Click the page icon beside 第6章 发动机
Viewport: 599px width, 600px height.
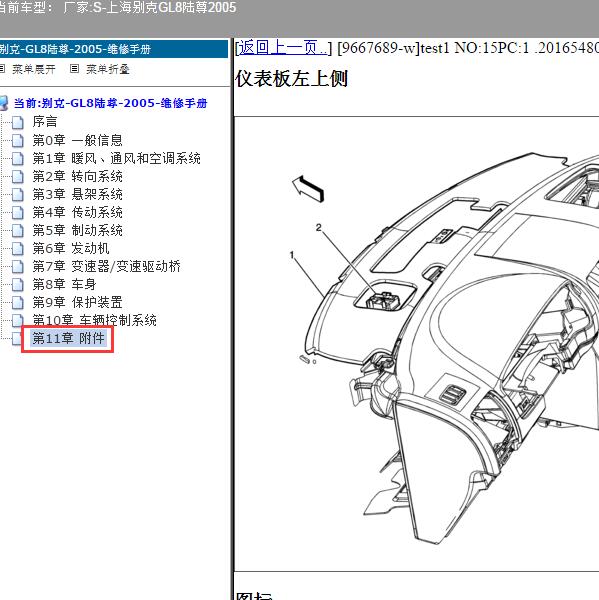[x=18, y=248]
